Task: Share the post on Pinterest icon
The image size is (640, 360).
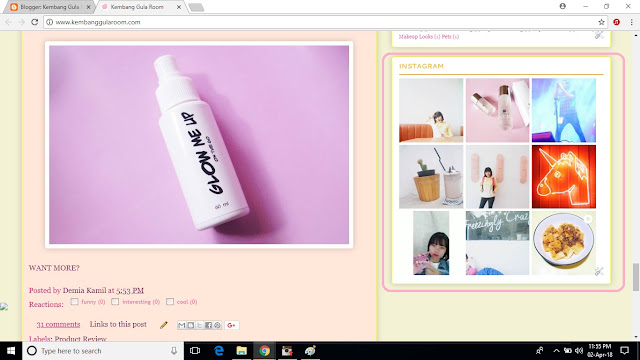Action: tap(218, 325)
